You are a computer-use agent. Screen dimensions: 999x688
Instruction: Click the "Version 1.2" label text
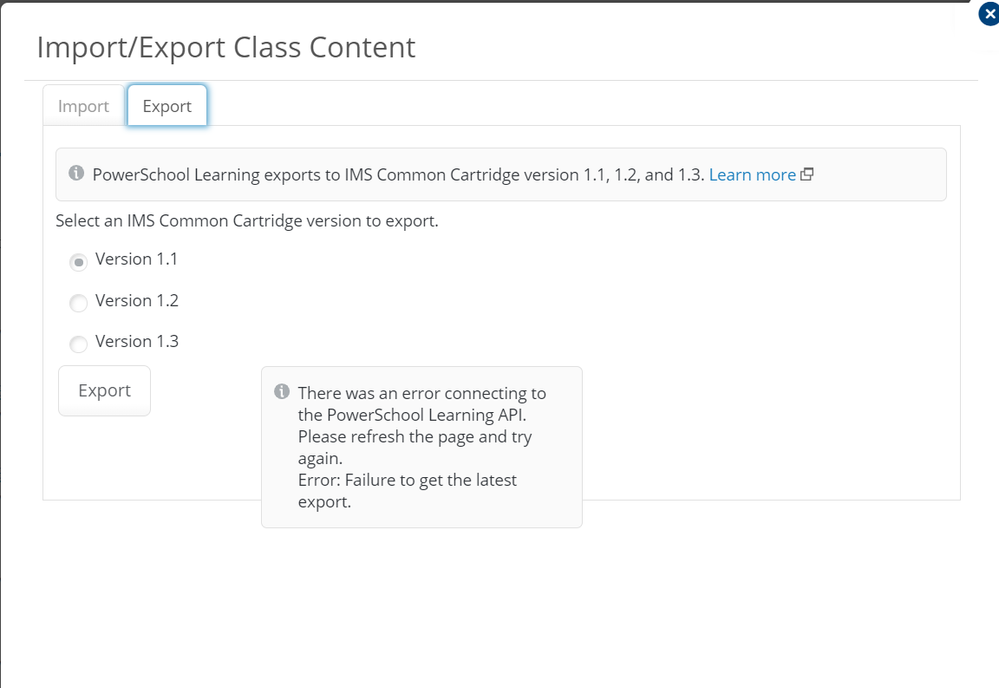137,300
